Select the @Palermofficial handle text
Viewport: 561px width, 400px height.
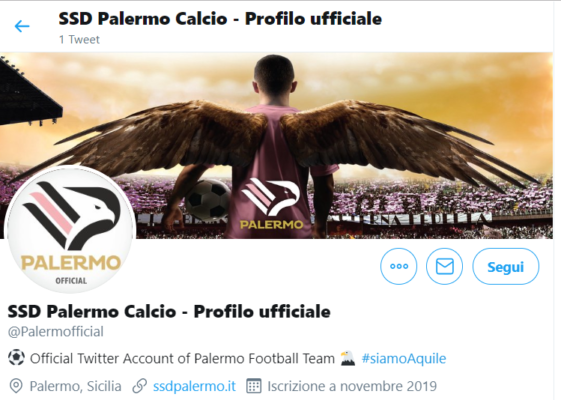pos(56,332)
